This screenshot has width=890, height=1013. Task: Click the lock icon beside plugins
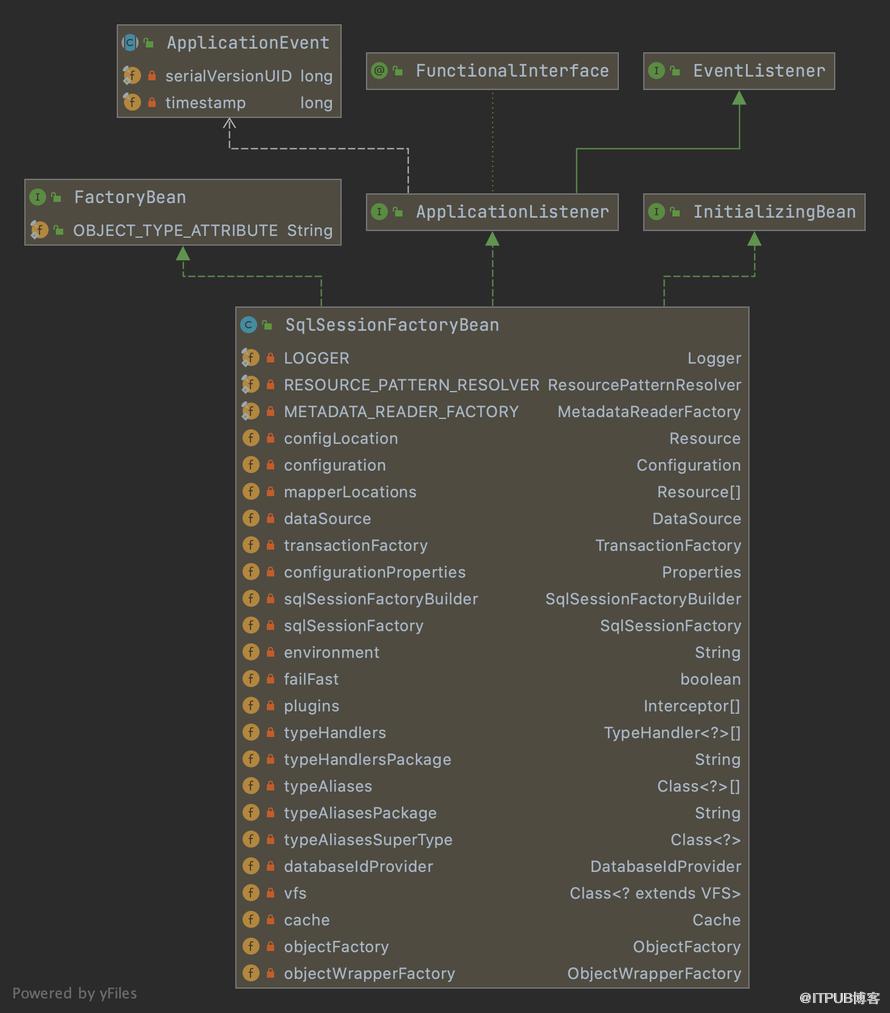pos(271,705)
